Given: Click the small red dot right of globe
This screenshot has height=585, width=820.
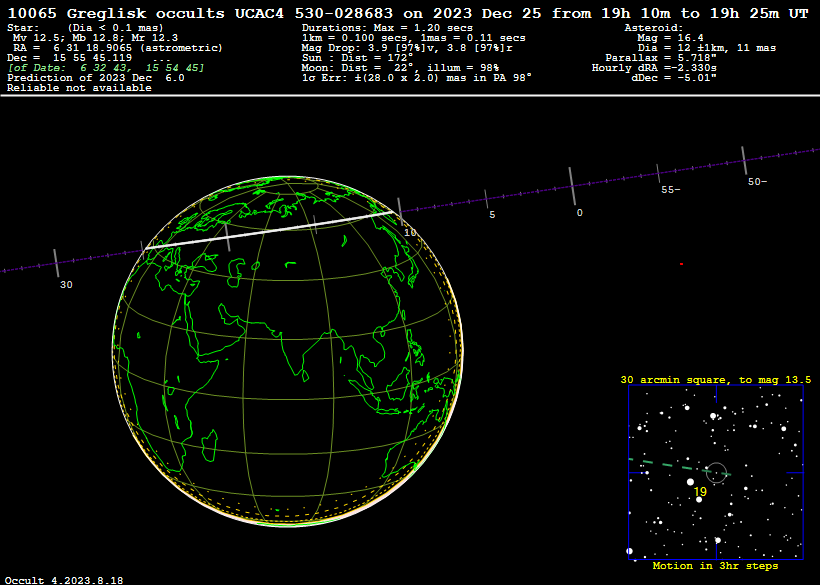Looking at the screenshot, I should click(x=681, y=265).
